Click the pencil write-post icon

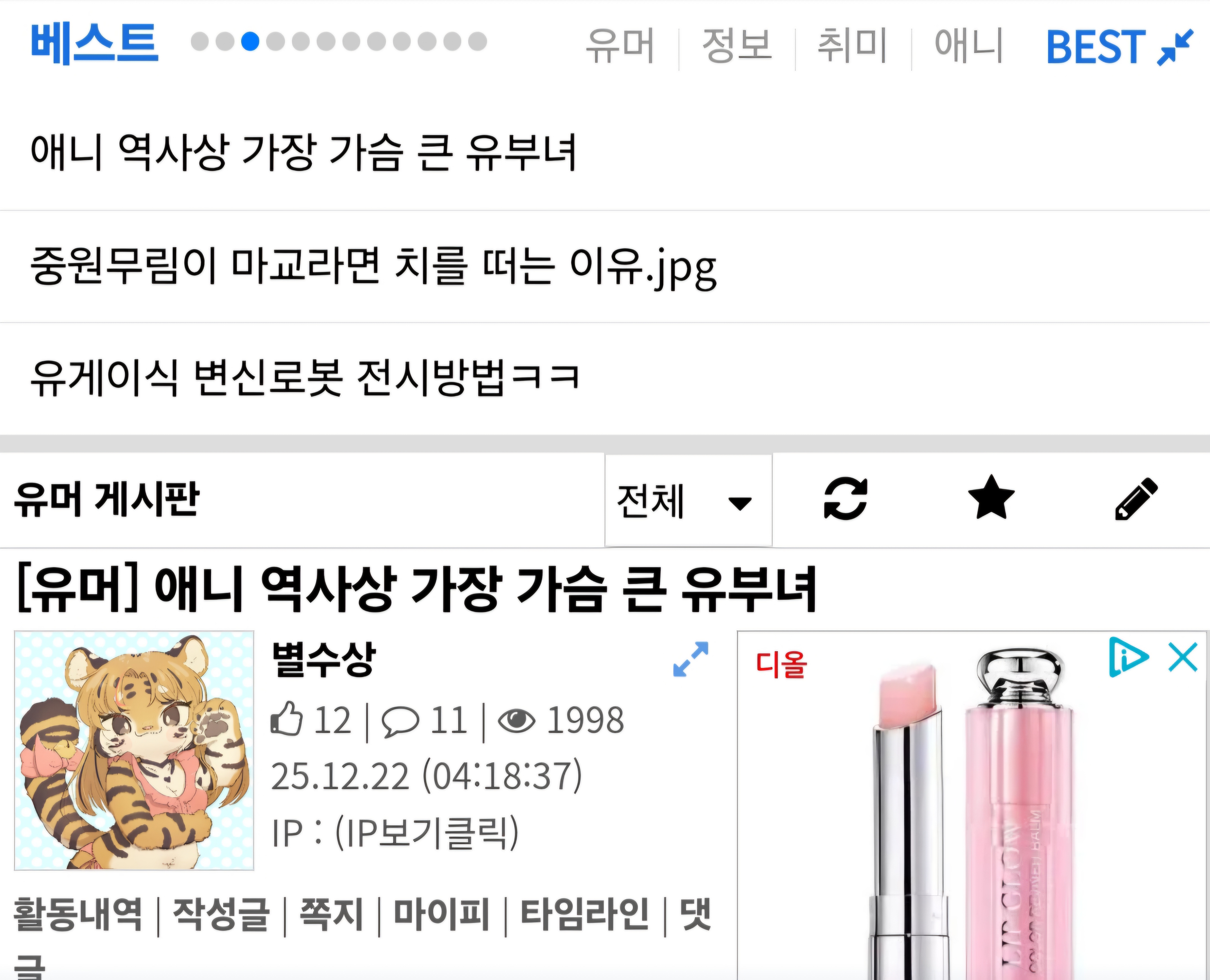coord(1136,499)
